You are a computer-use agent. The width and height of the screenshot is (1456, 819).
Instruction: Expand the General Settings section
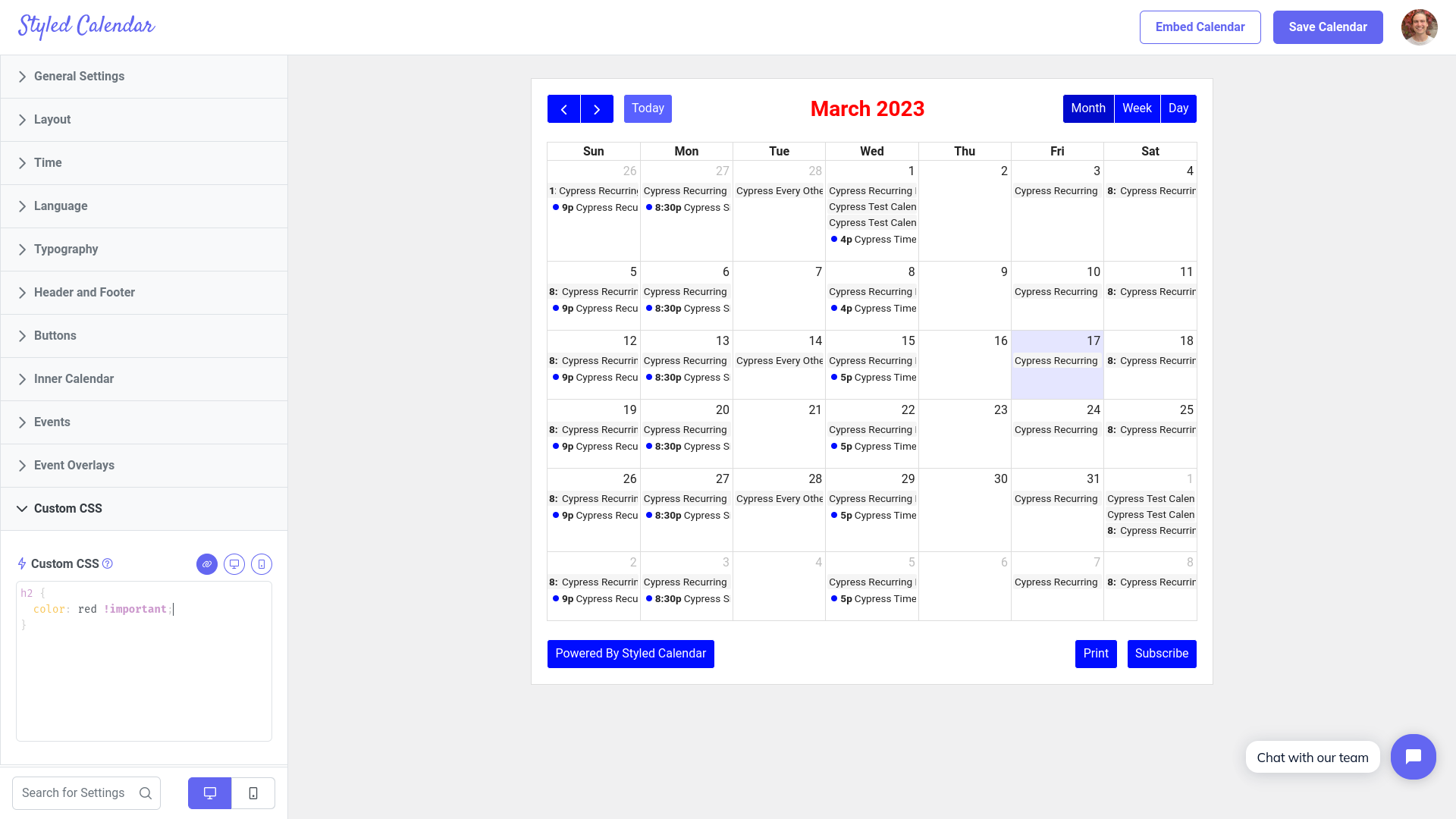pyautogui.click(x=143, y=76)
